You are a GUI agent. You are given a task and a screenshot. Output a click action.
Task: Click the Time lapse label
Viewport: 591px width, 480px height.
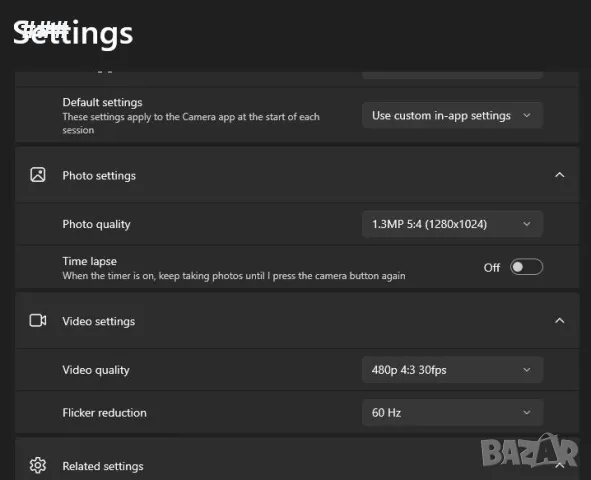[x=90, y=261]
